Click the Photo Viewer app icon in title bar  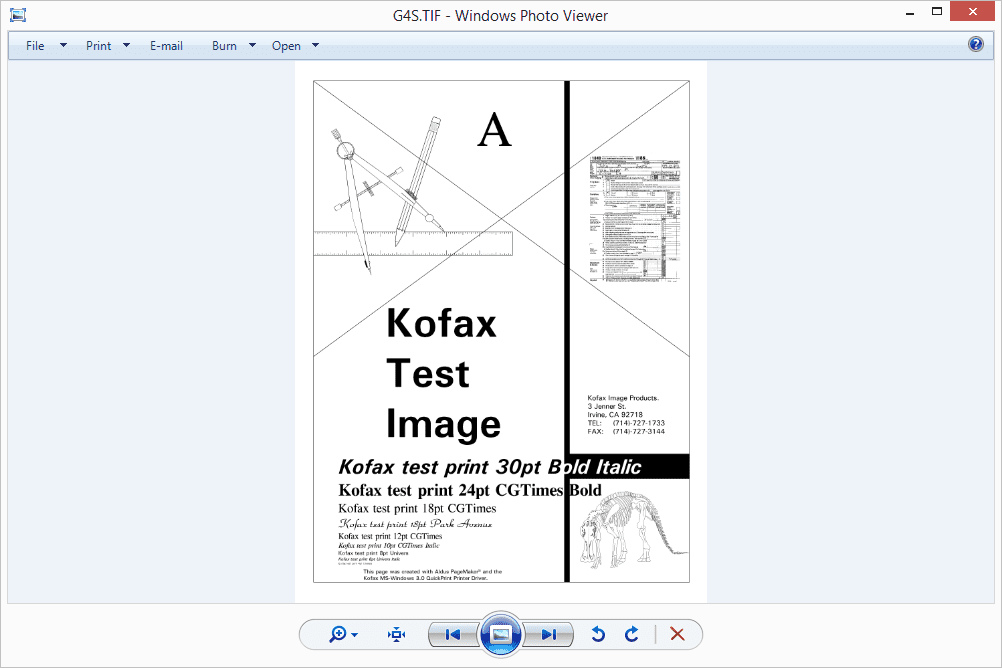[18, 15]
